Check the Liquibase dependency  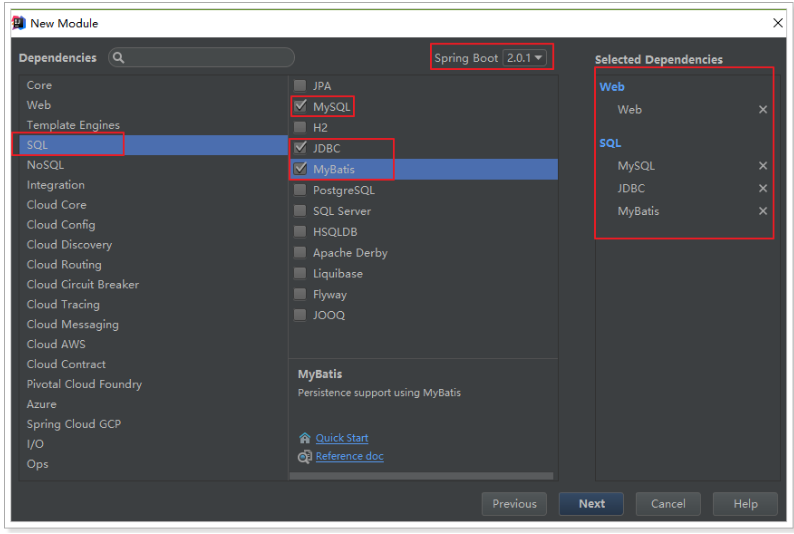click(300, 273)
